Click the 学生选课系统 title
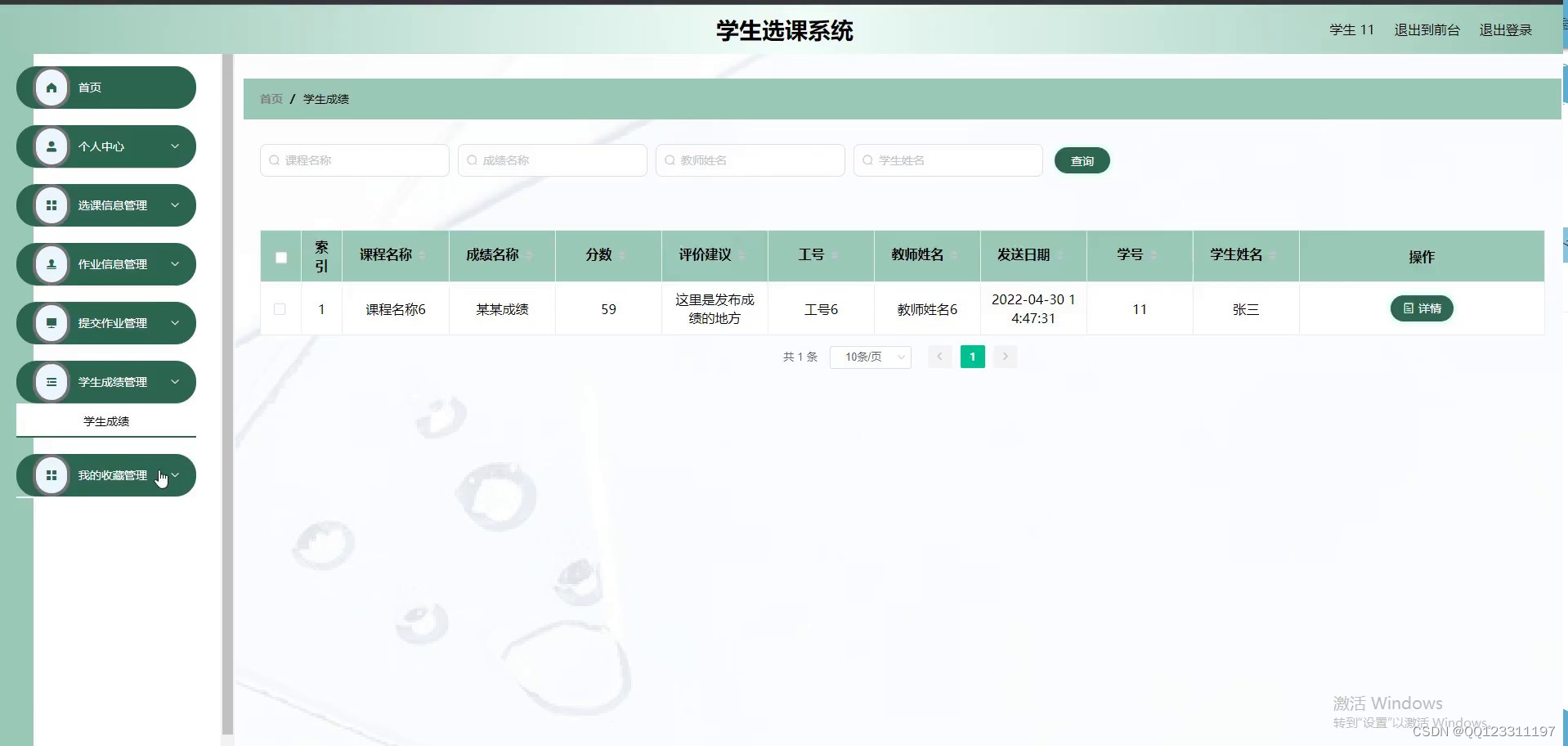 [785, 30]
